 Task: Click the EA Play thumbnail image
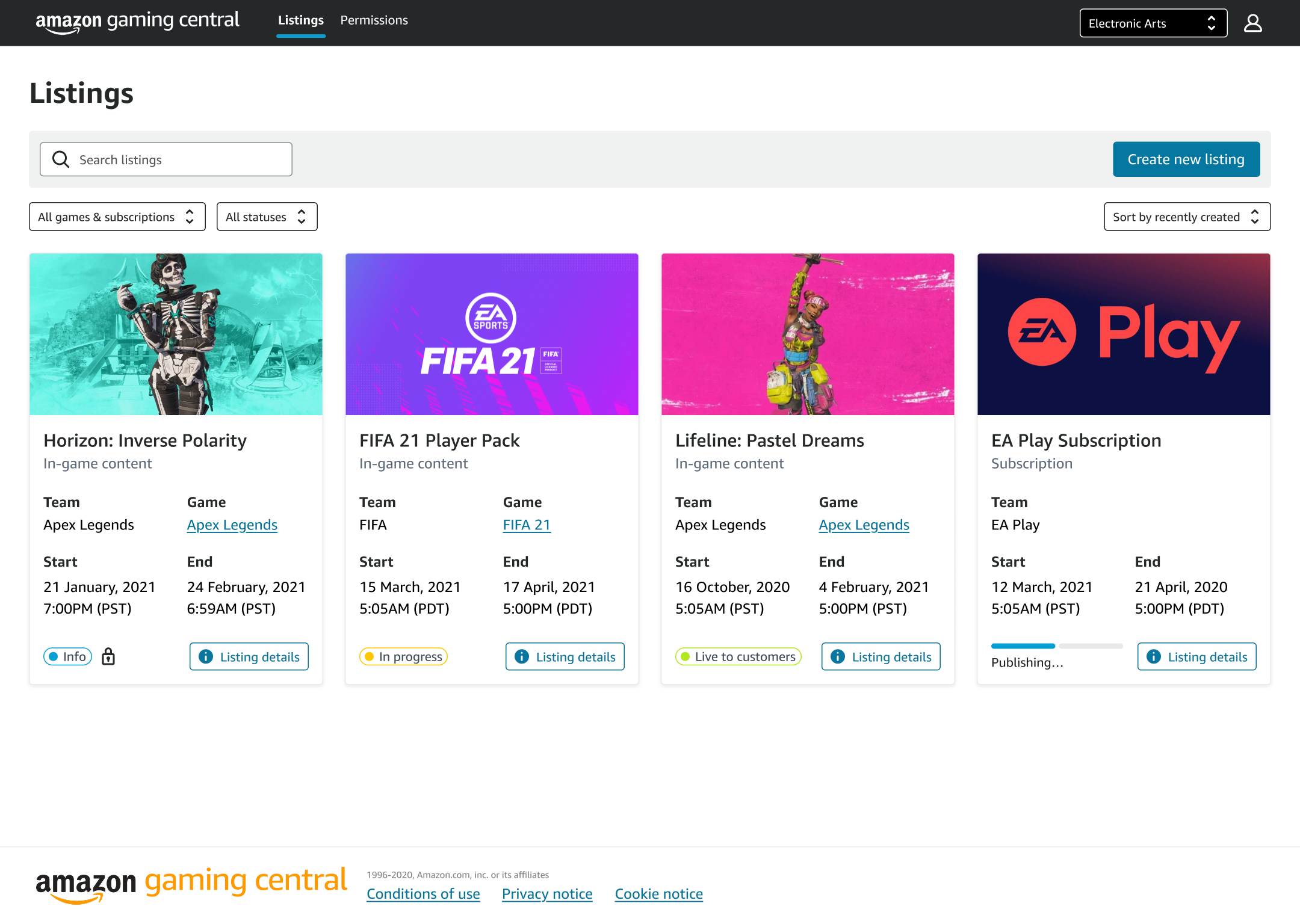(1124, 334)
